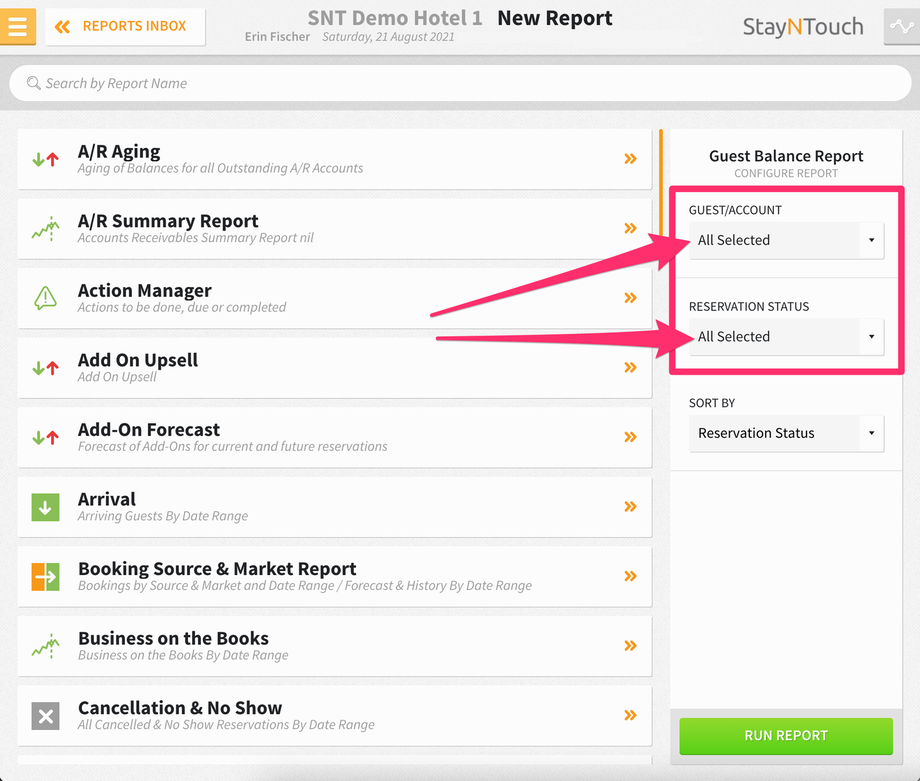Click the green Run Report button

click(786, 736)
